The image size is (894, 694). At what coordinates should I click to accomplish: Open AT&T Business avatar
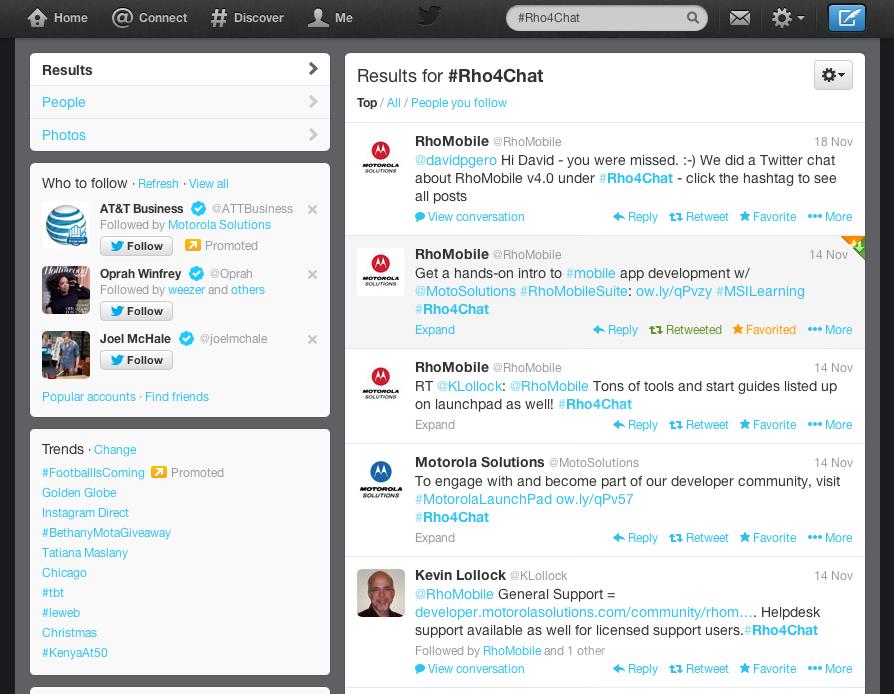pos(66,225)
